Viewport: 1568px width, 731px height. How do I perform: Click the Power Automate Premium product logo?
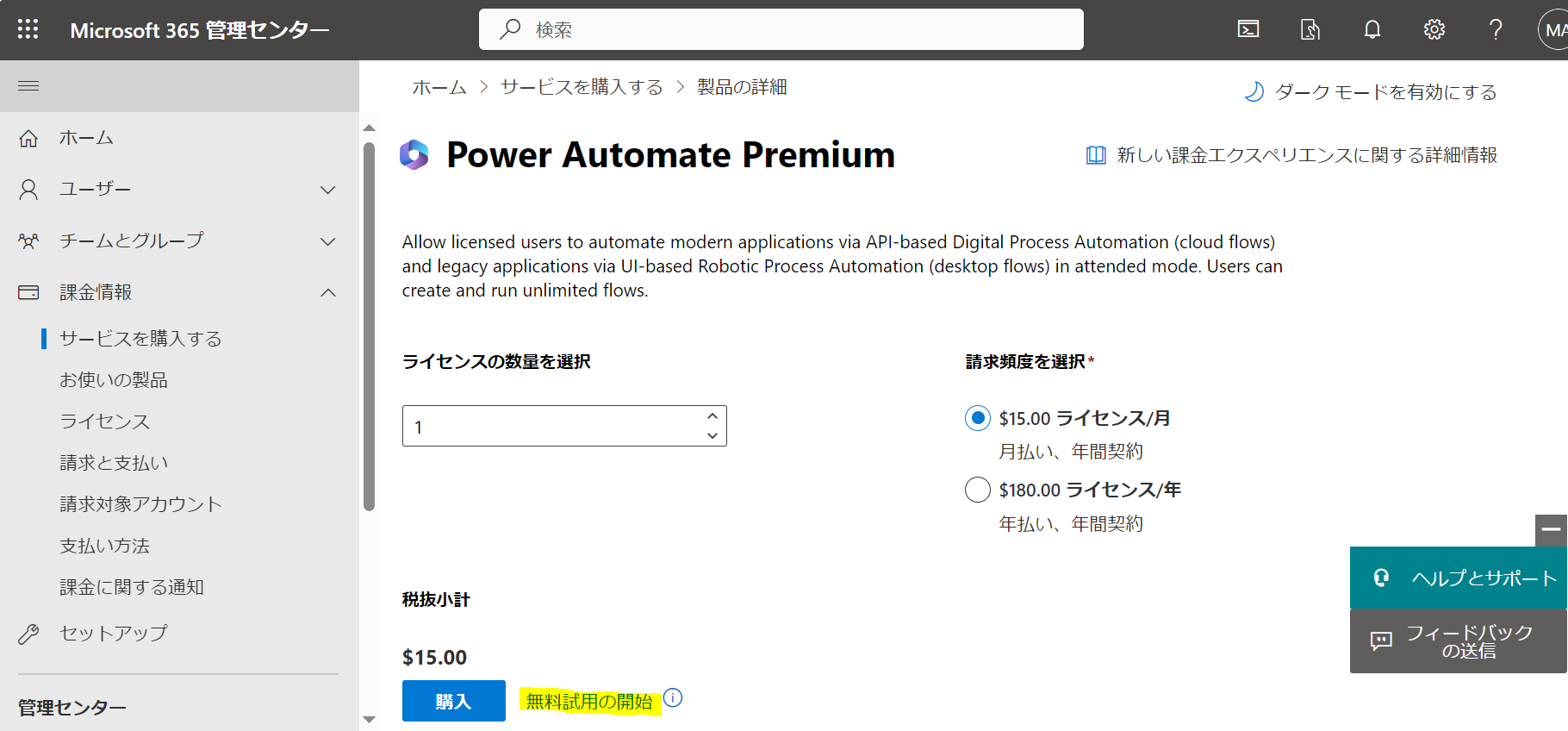coord(414,155)
